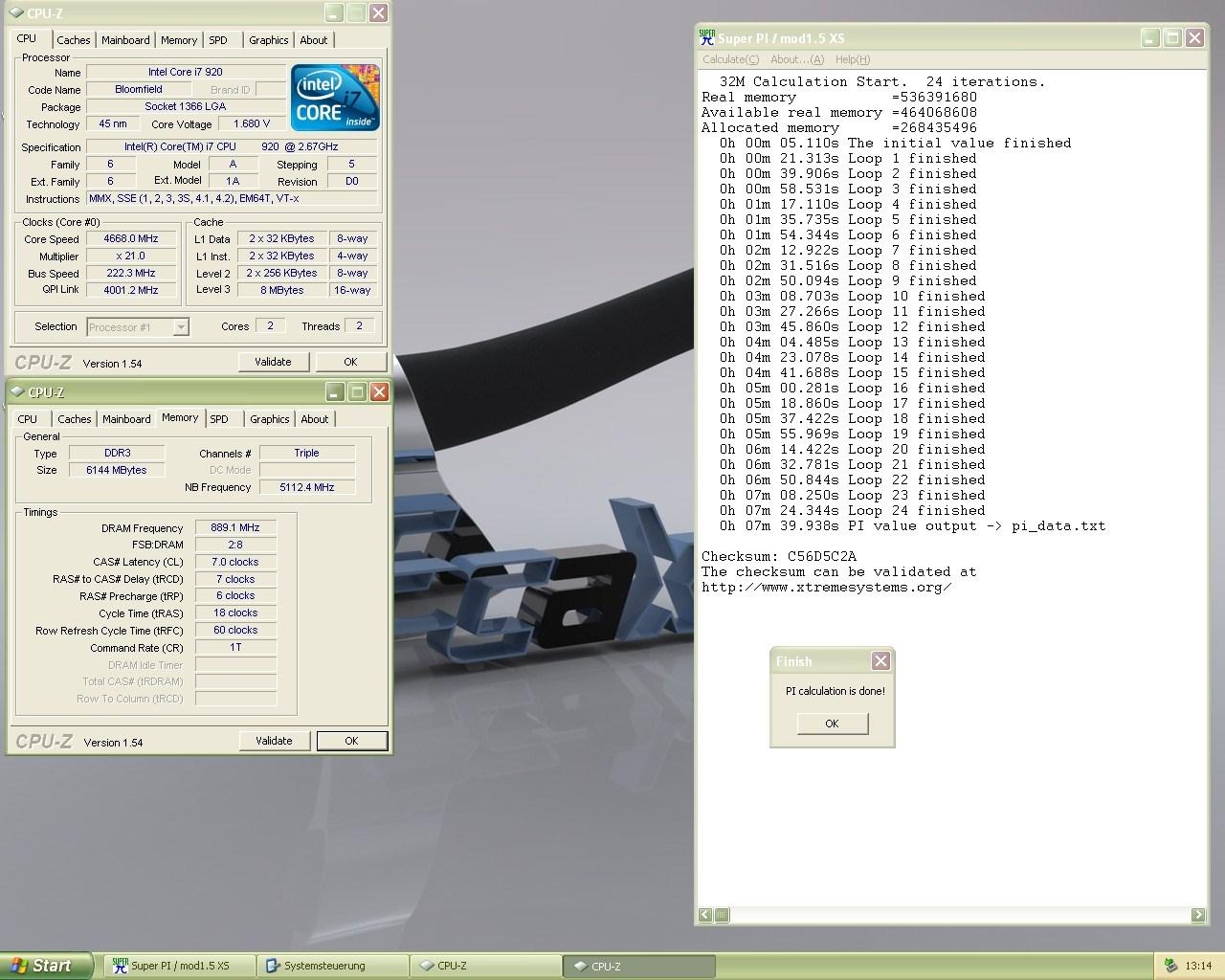The image size is (1225, 980).
Task: Open the About menu in Super PI
Action: [x=796, y=59]
